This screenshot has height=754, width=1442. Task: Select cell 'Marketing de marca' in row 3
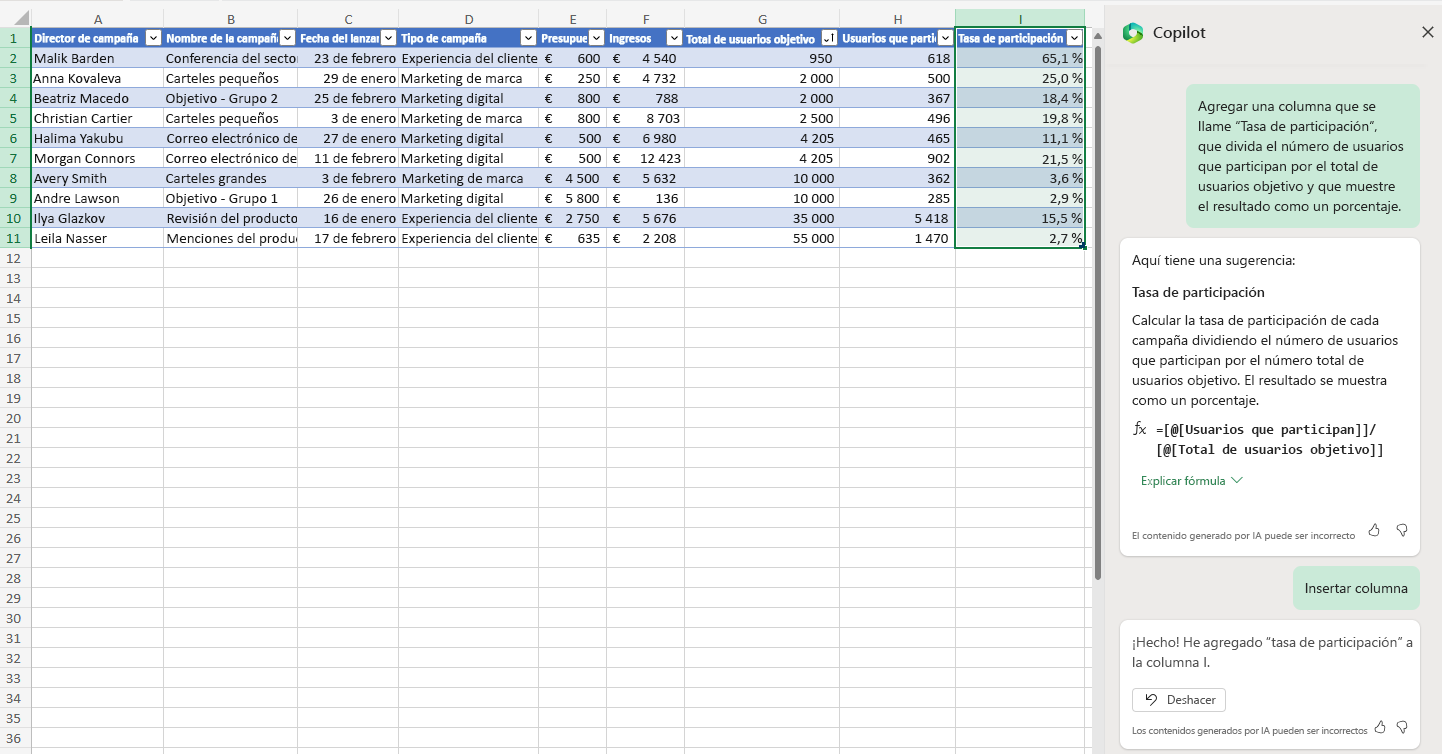tap(468, 78)
